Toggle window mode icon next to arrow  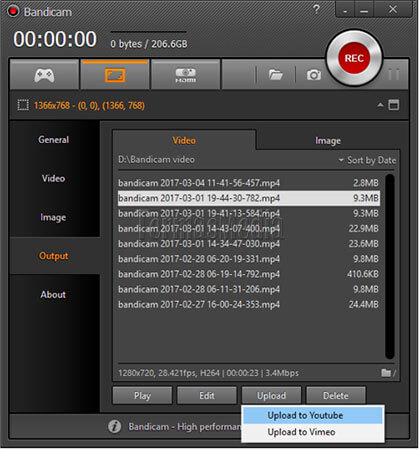(x=394, y=105)
